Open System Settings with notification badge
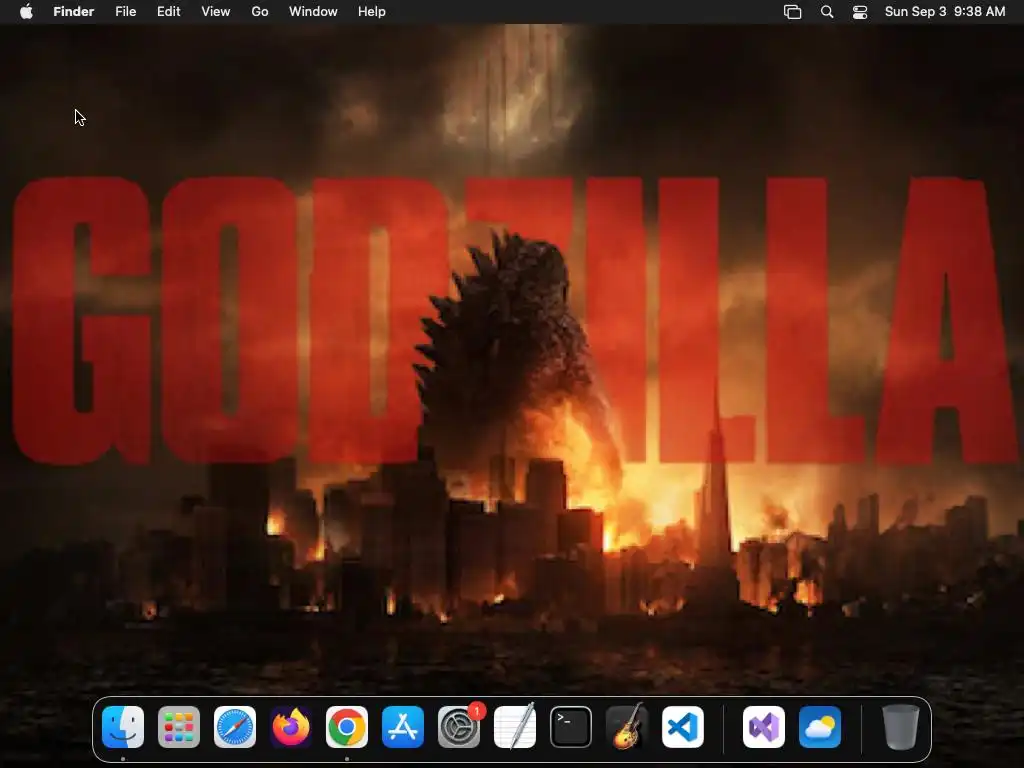This screenshot has width=1024, height=768. pos(459,727)
